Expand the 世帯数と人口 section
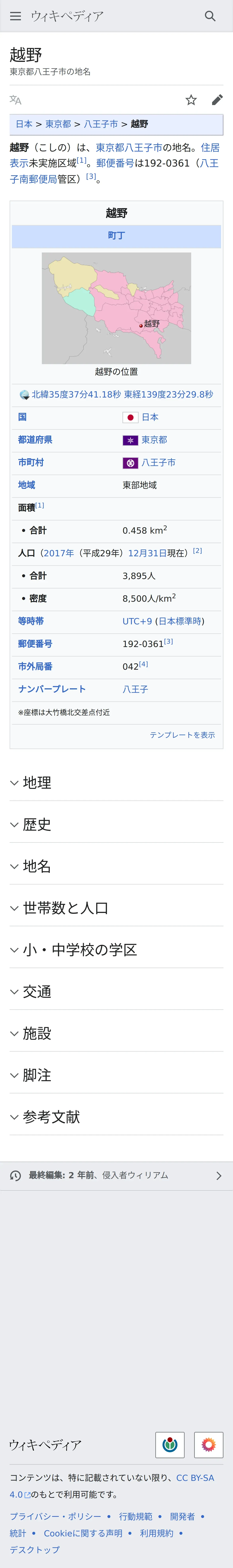233x1568 pixels. [x=116, y=908]
